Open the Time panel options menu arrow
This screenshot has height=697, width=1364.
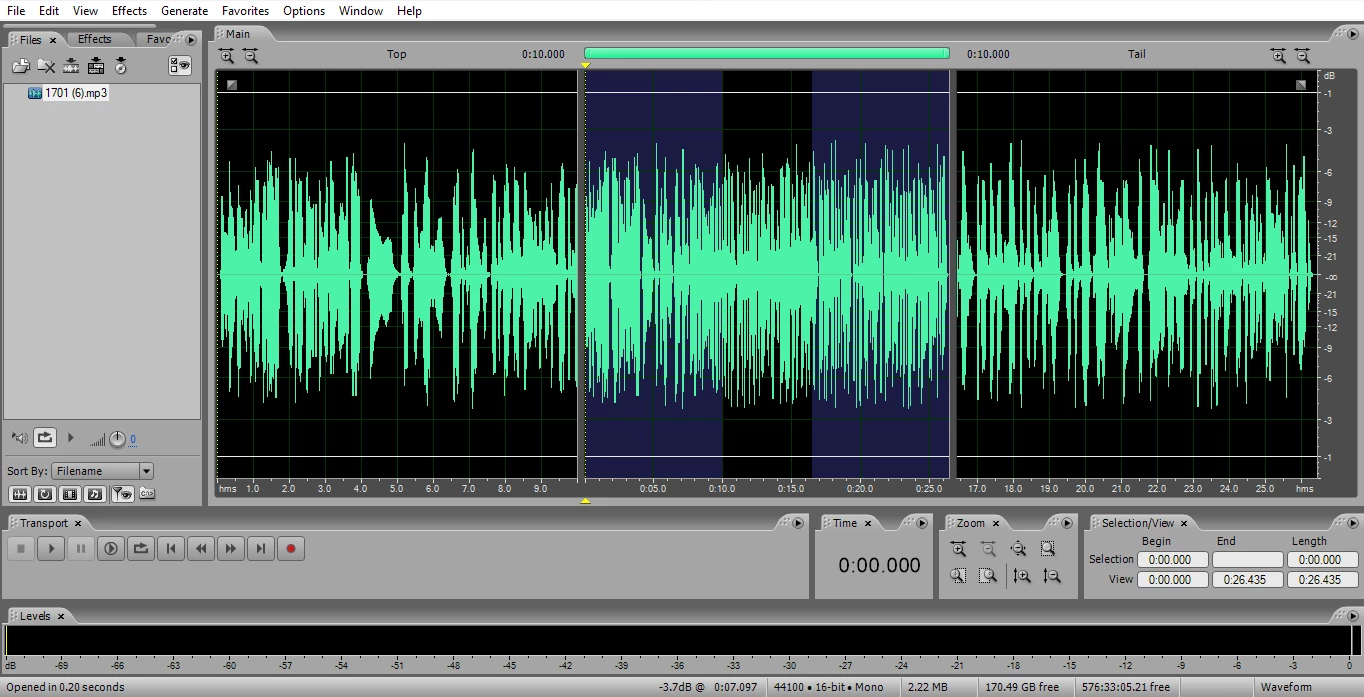pyautogui.click(x=921, y=522)
